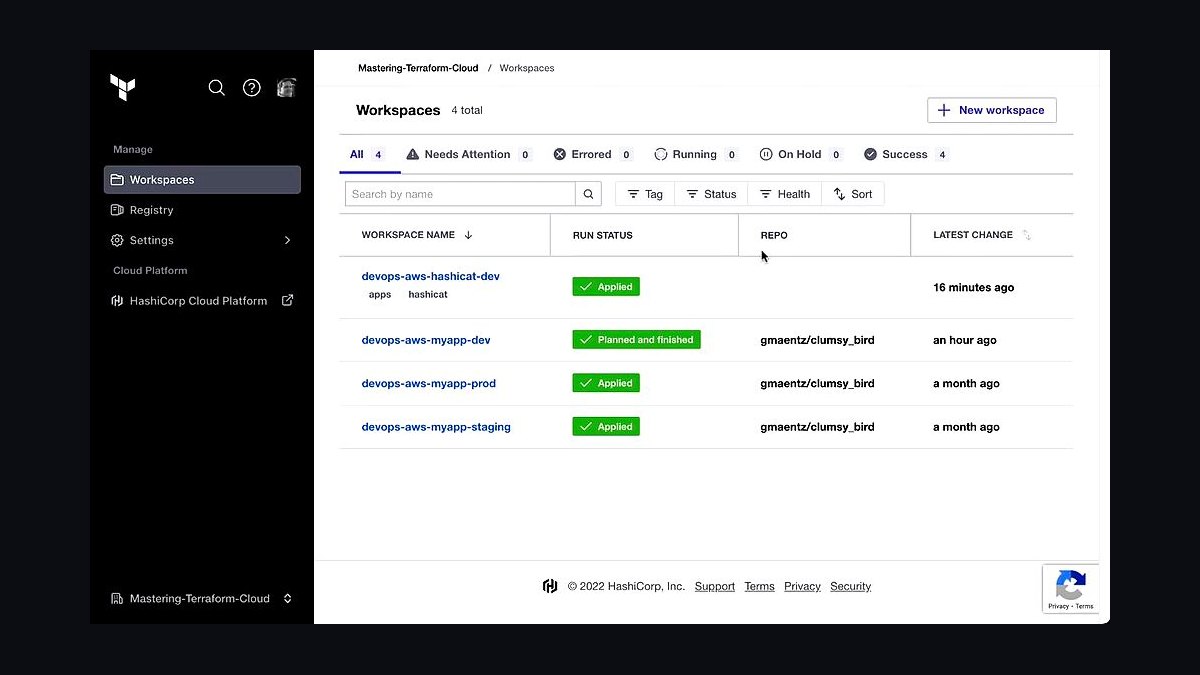Select the Running tab
This screenshot has width=1200, height=675.
pyautogui.click(x=696, y=155)
